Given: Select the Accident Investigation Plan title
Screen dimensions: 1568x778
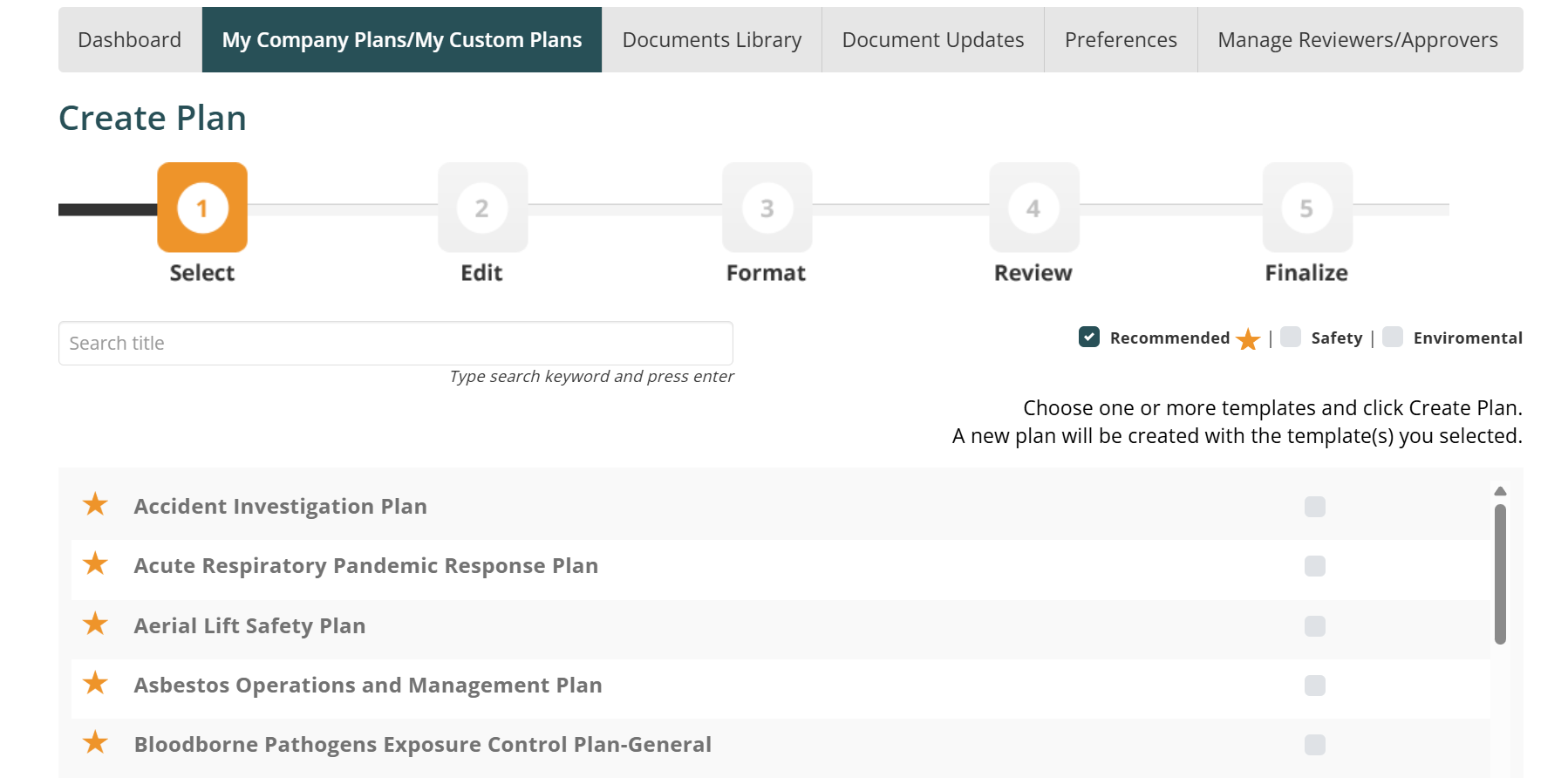Looking at the screenshot, I should coord(281,507).
